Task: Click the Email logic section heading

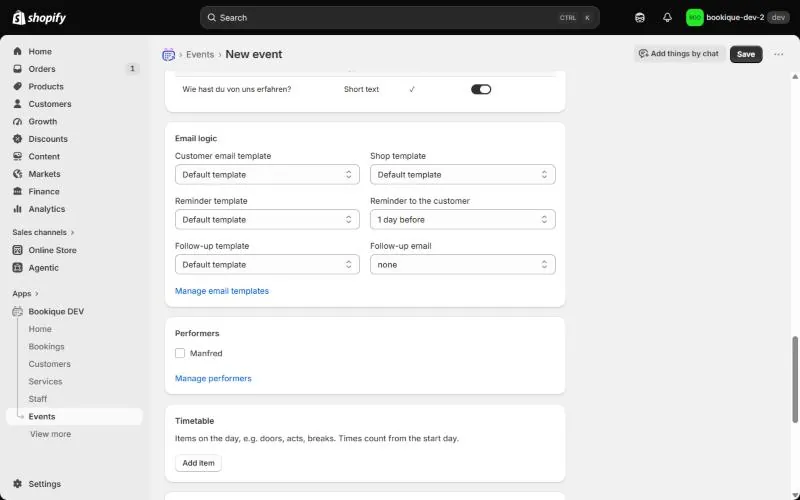Action: point(196,138)
